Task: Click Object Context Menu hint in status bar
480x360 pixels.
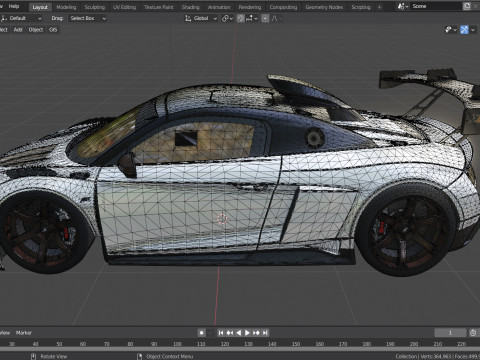Action: (169, 356)
